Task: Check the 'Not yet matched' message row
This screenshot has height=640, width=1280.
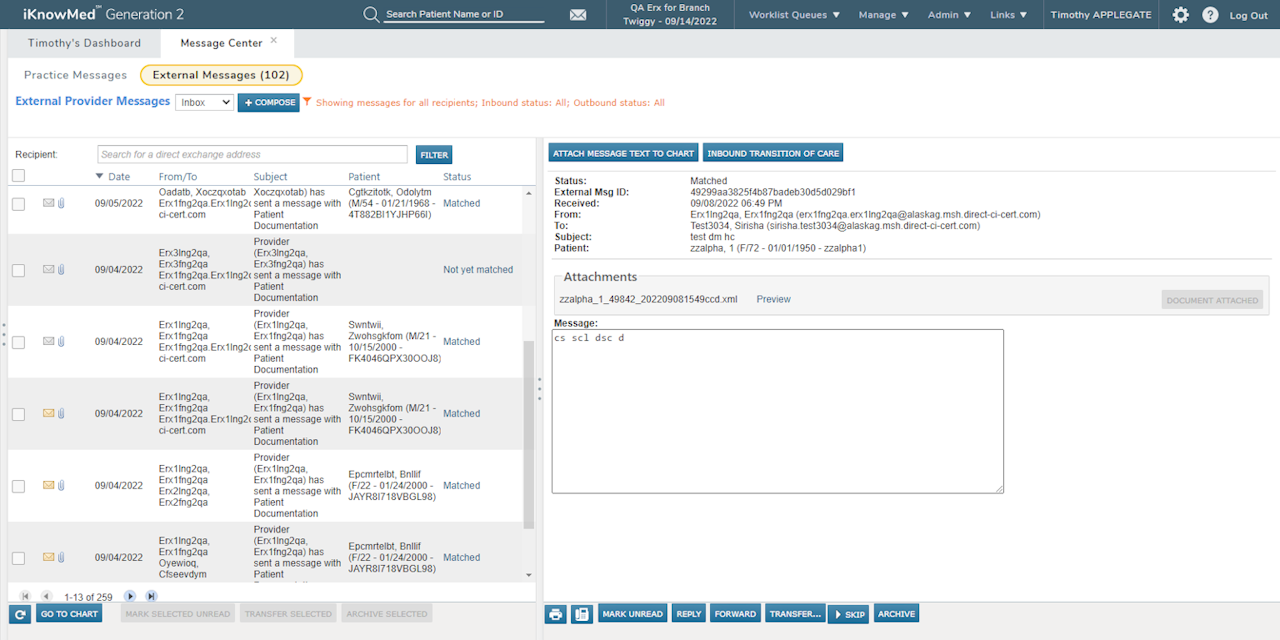Action: tap(18, 270)
